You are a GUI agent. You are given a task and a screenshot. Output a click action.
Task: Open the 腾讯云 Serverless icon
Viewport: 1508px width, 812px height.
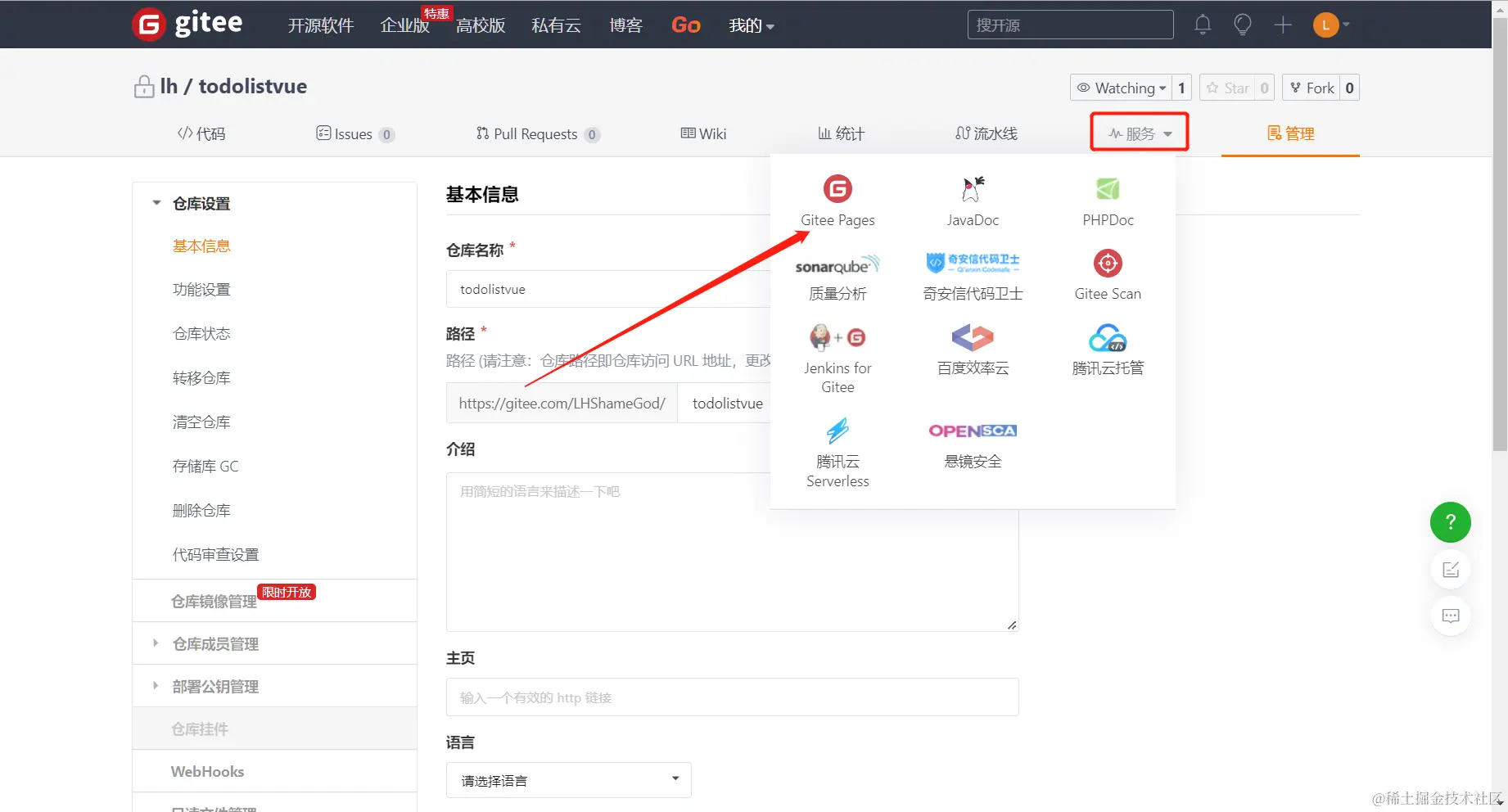[x=838, y=431]
